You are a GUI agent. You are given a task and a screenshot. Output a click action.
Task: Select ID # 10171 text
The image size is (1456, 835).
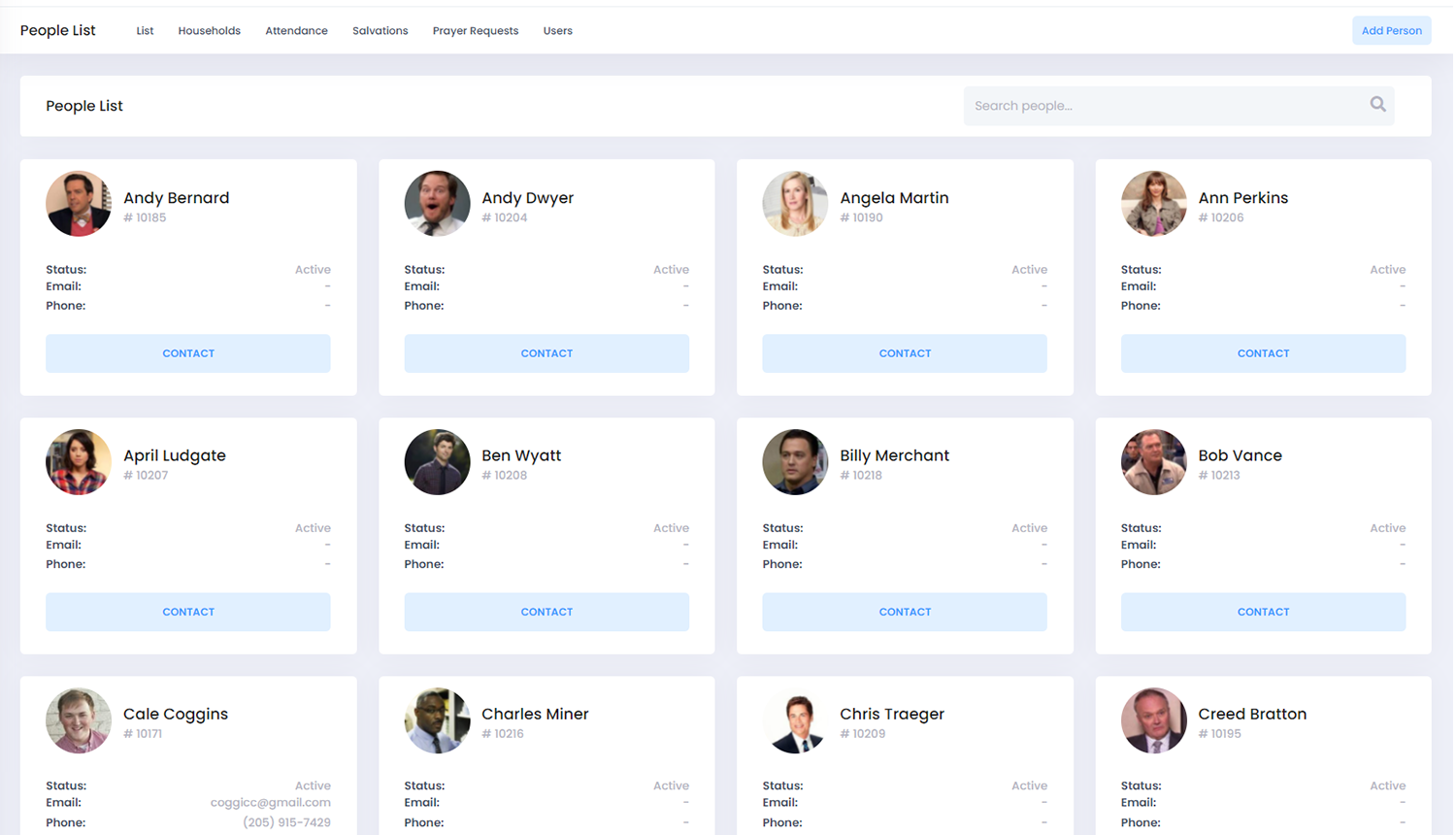point(143,734)
